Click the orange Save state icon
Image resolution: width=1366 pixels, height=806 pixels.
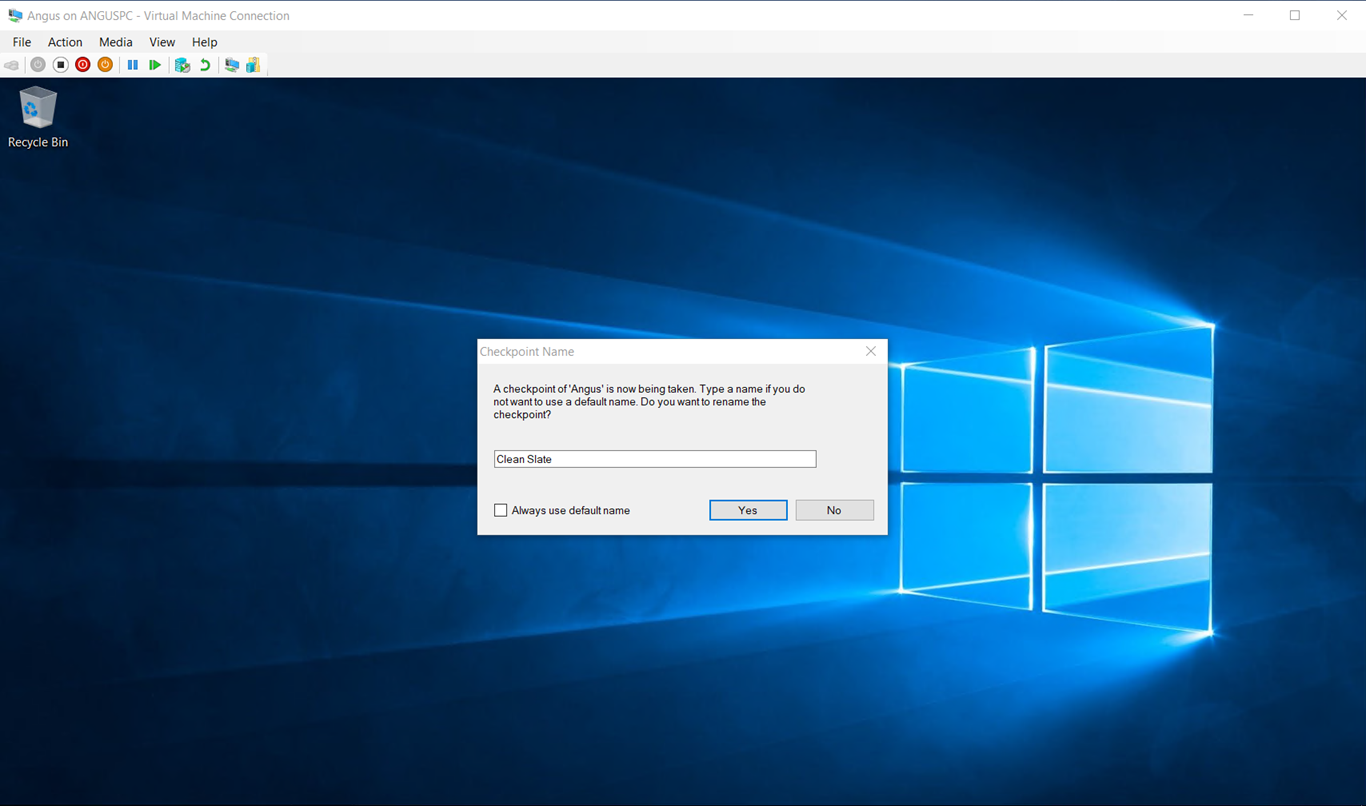pos(105,65)
